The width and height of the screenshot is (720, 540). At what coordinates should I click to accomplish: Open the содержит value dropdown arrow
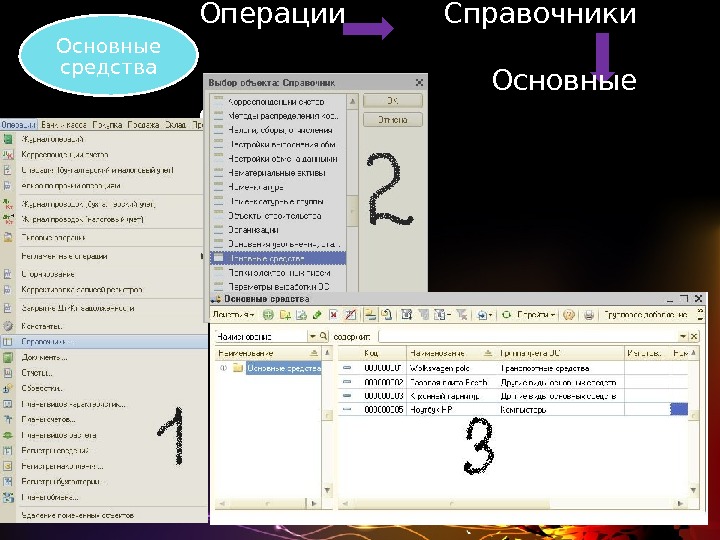coord(683,337)
